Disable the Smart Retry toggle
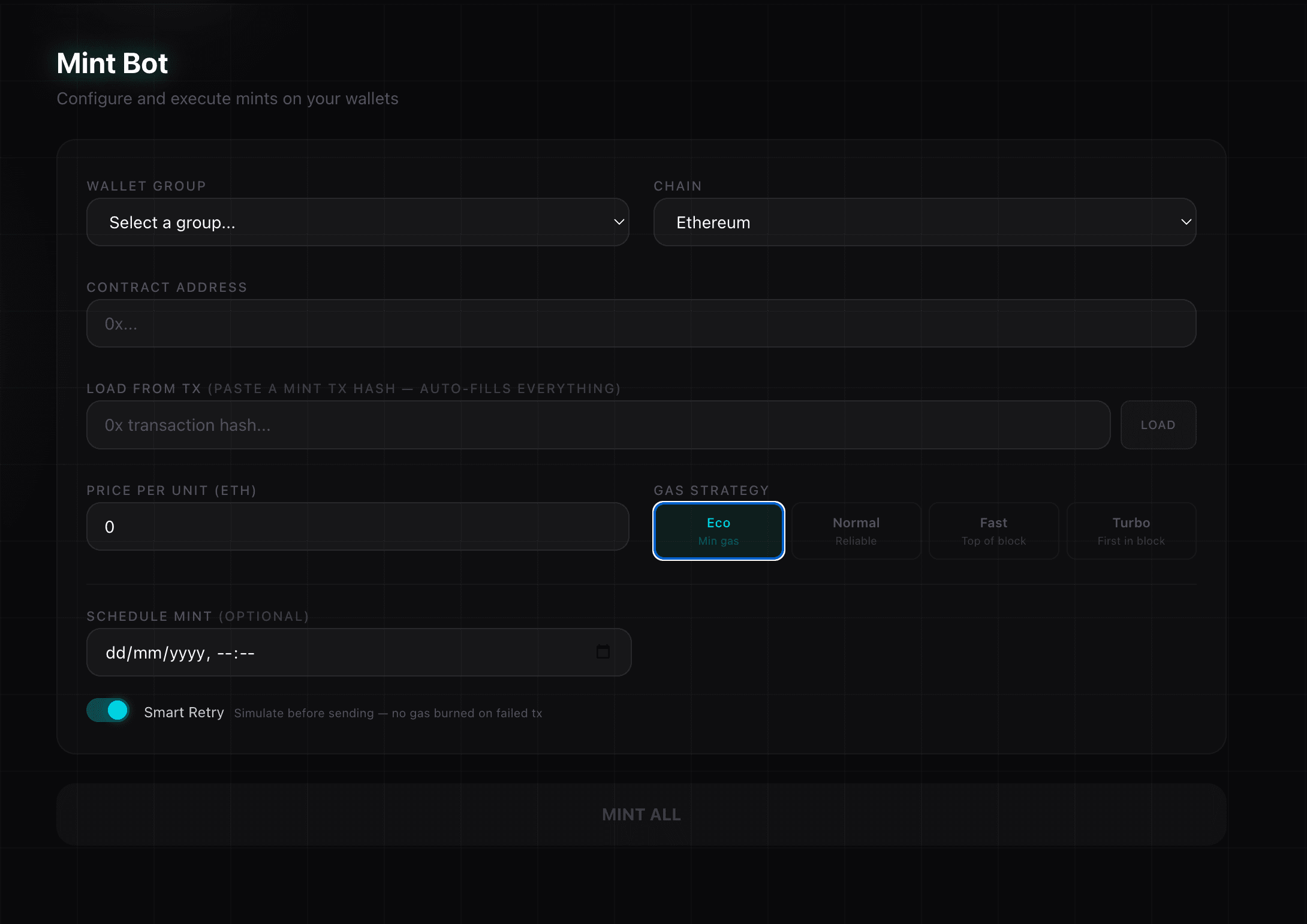Viewport: 1307px width, 924px height. (108, 710)
